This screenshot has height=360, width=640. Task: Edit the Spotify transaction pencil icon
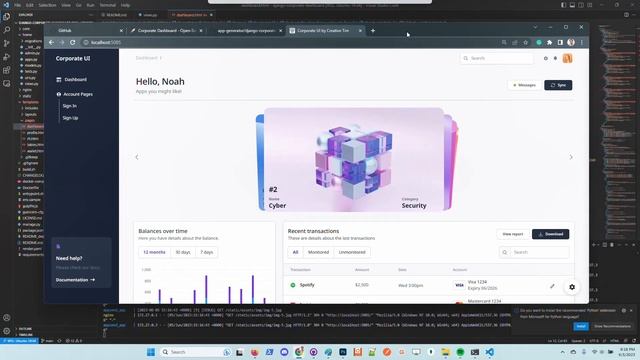tap(552, 286)
